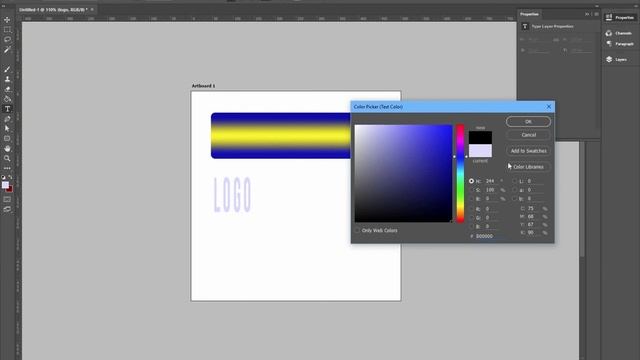The image size is (640, 360).
Task: Click the Type Layer Properties T icon
Action: (x=525, y=26)
